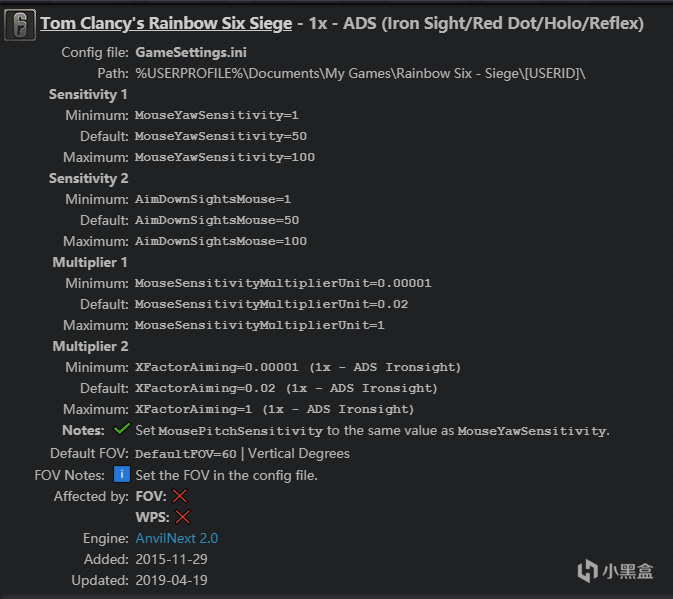
Task: Open the AnvilNext 2.0 engine link
Action: [177, 538]
